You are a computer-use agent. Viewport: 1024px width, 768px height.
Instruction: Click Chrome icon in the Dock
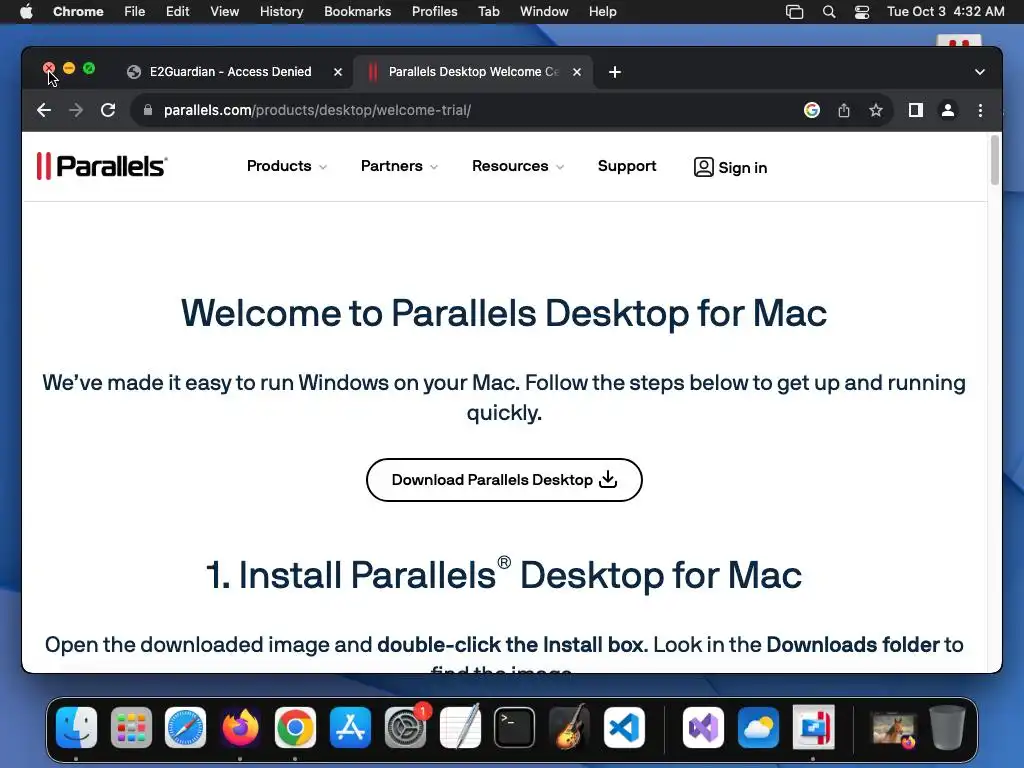(x=295, y=728)
